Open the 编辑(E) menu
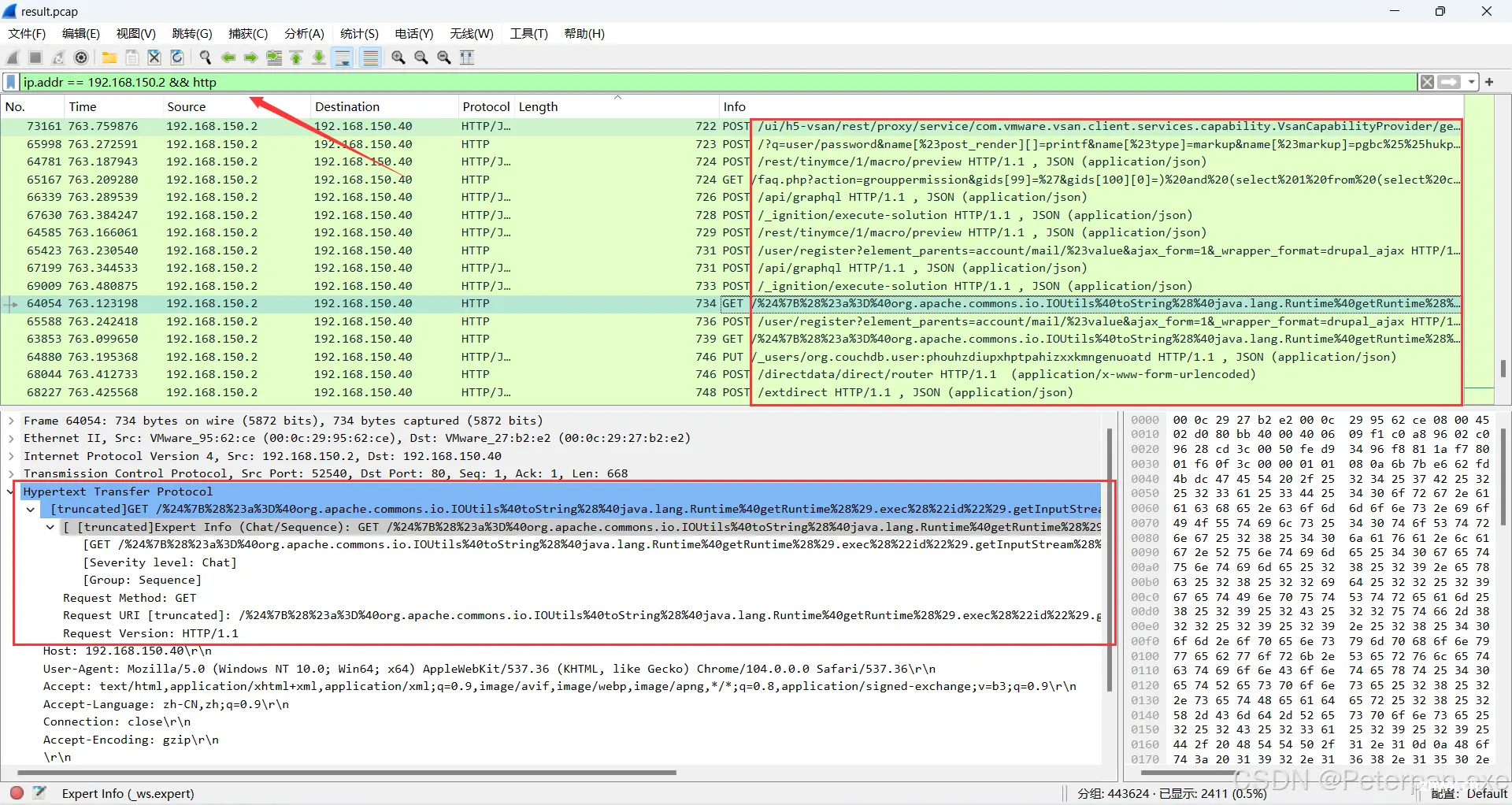Viewport: 1512px width, 805px height. pos(81,34)
